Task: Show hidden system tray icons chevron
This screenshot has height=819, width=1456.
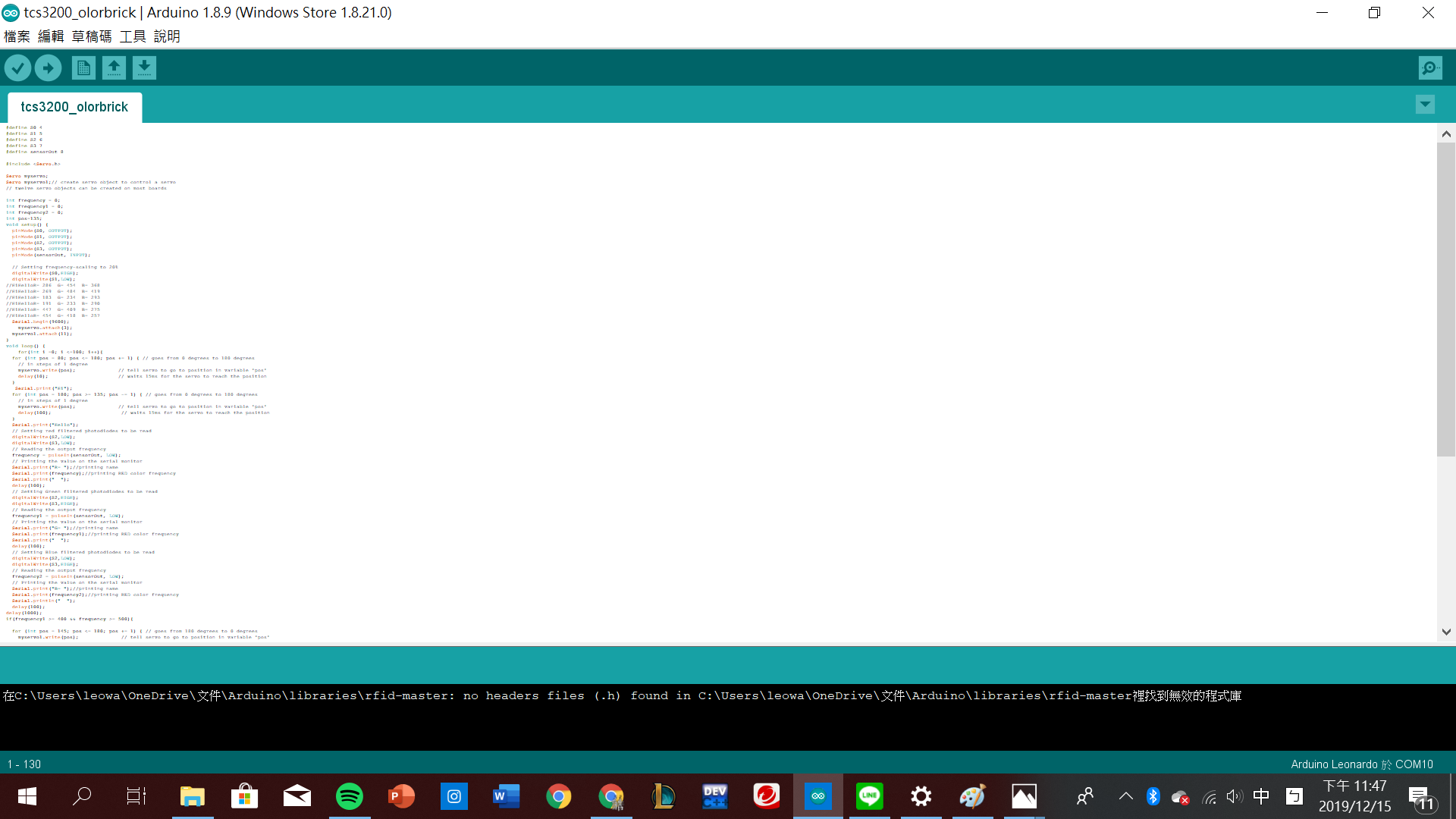Action: (x=1125, y=796)
